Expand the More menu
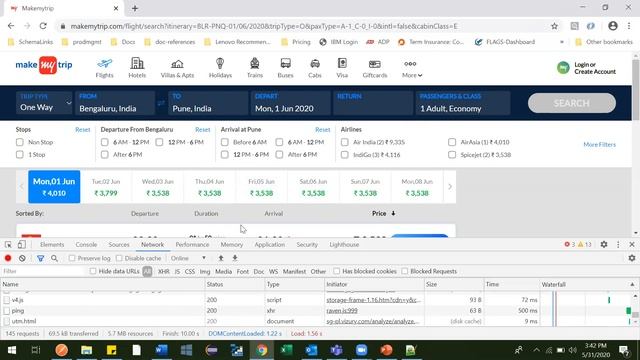 (411, 68)
